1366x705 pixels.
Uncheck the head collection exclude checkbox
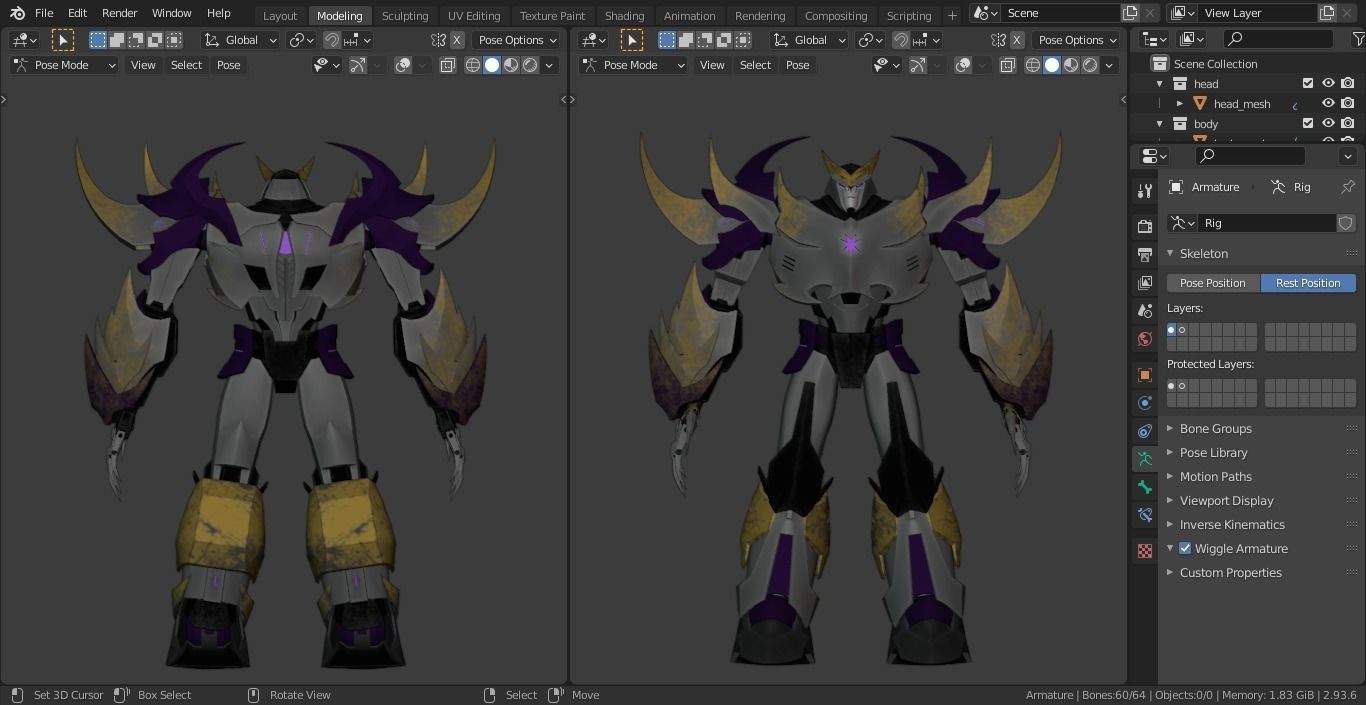pos(1308,84)
